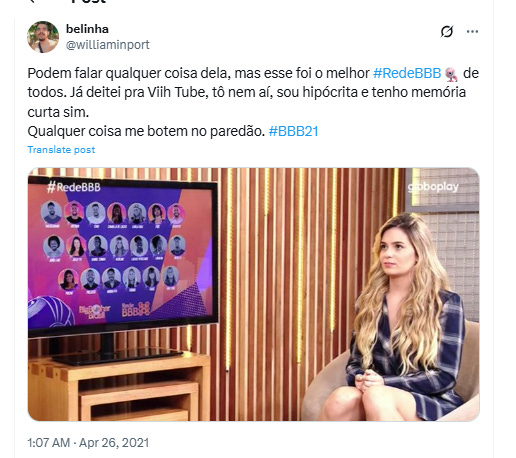Click Translate post

point(61,150)
